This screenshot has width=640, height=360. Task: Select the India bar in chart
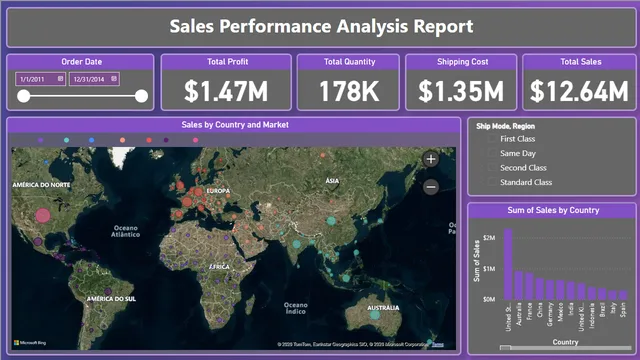pyautogui.click(x=571, y=291)
